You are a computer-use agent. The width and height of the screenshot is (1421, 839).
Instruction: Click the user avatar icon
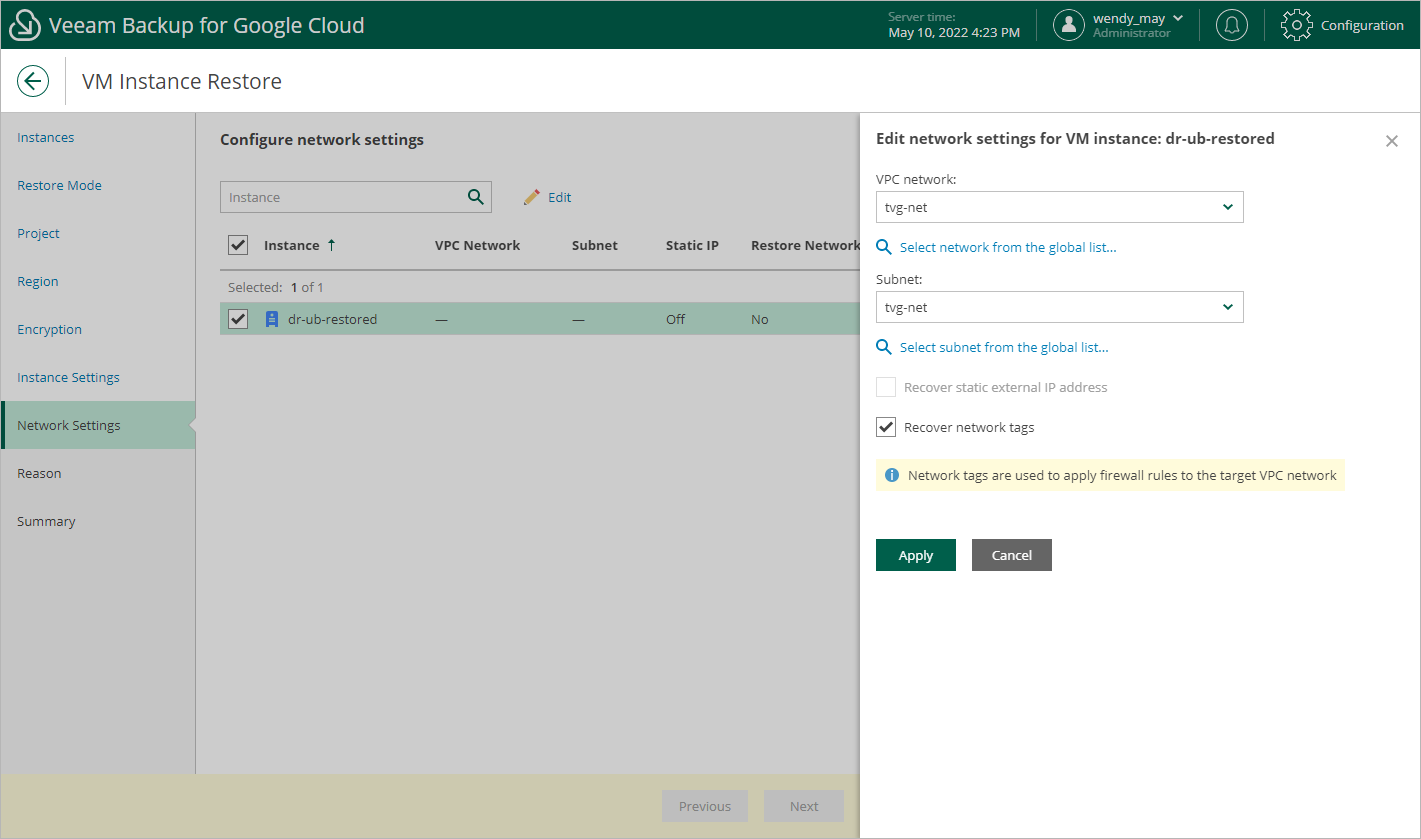pos(1069,25)
